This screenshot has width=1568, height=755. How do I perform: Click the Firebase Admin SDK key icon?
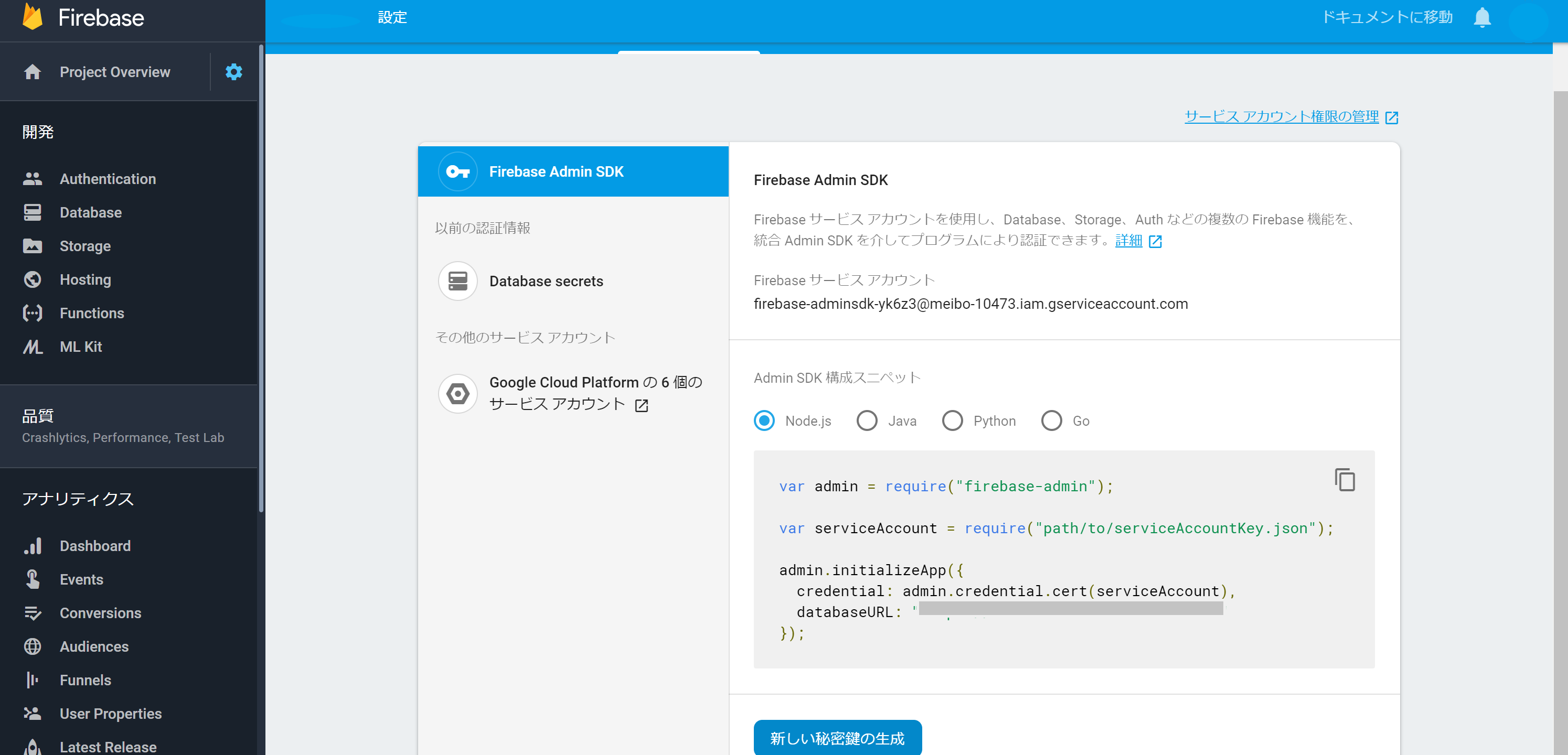point(458,171)
